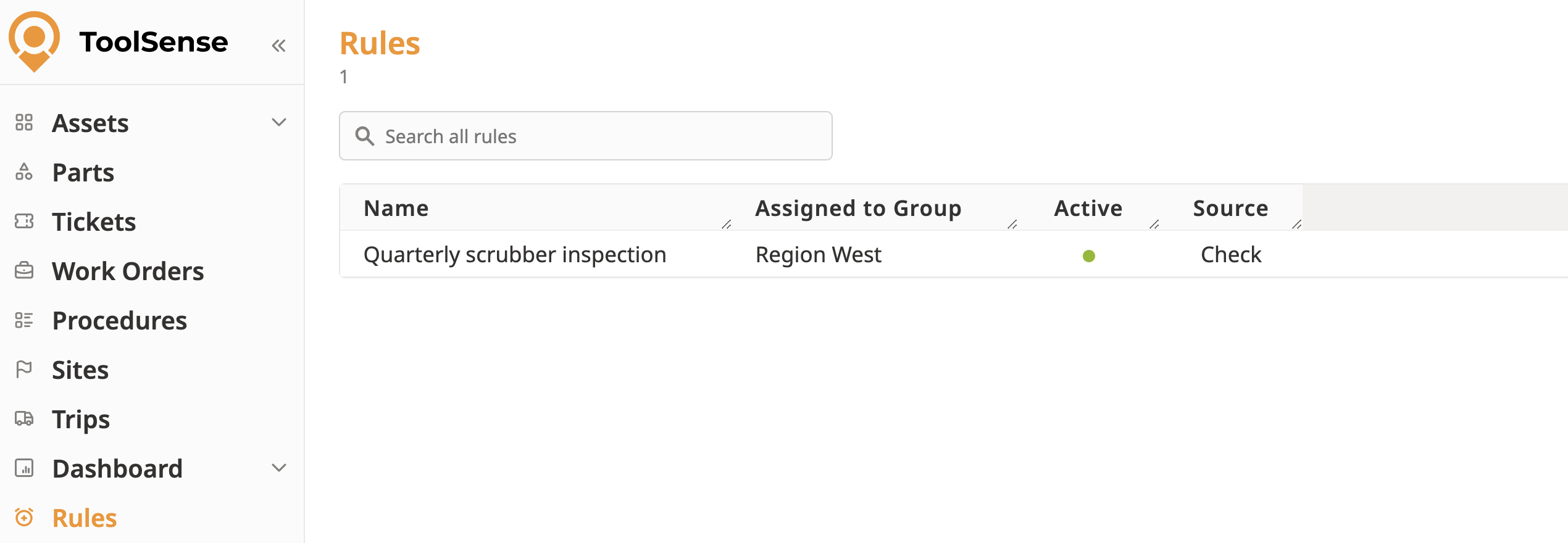This screenshot has height=543, width=1568.
Task: Click the Work Orders briefcase icon
Action: (24, 270)
